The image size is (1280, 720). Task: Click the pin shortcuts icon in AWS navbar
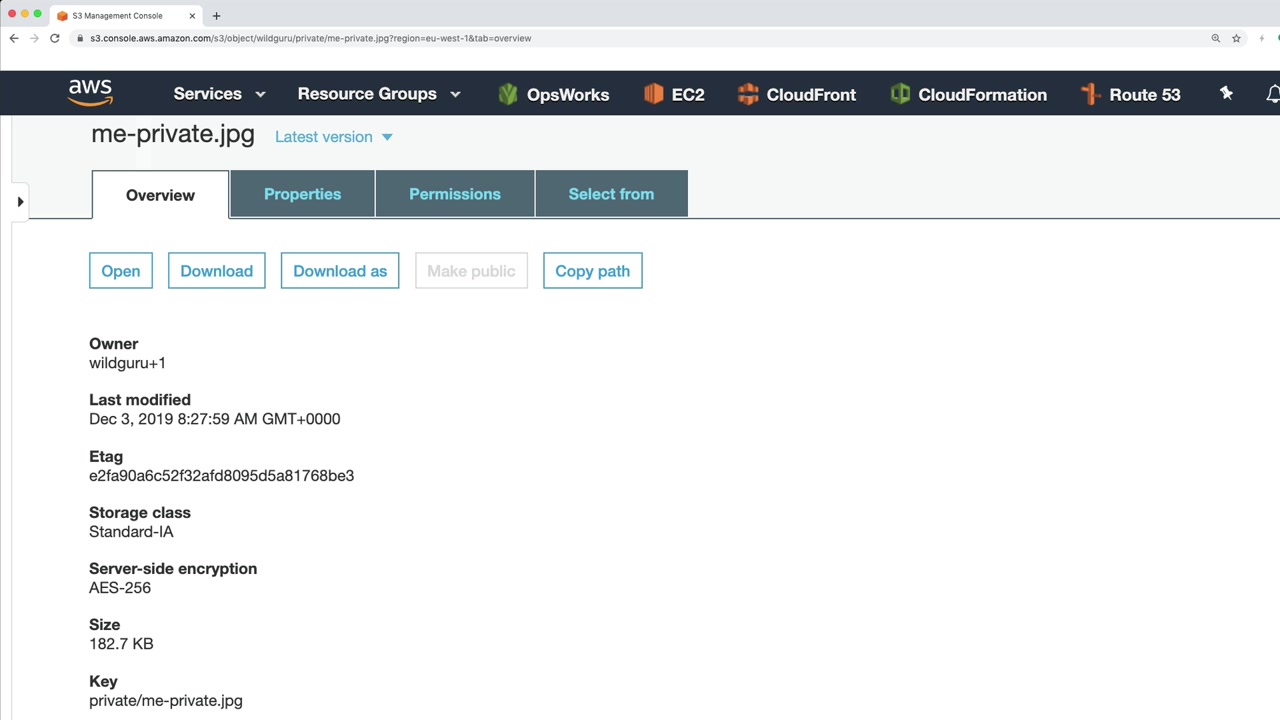pos(1226,93)
